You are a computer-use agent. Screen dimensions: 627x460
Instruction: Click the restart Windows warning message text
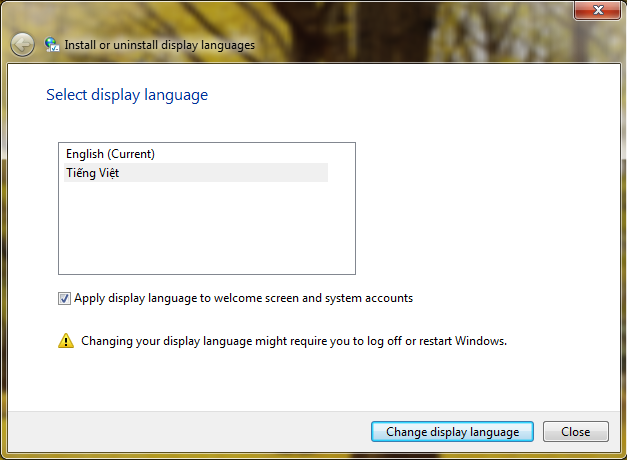(294, 341)
